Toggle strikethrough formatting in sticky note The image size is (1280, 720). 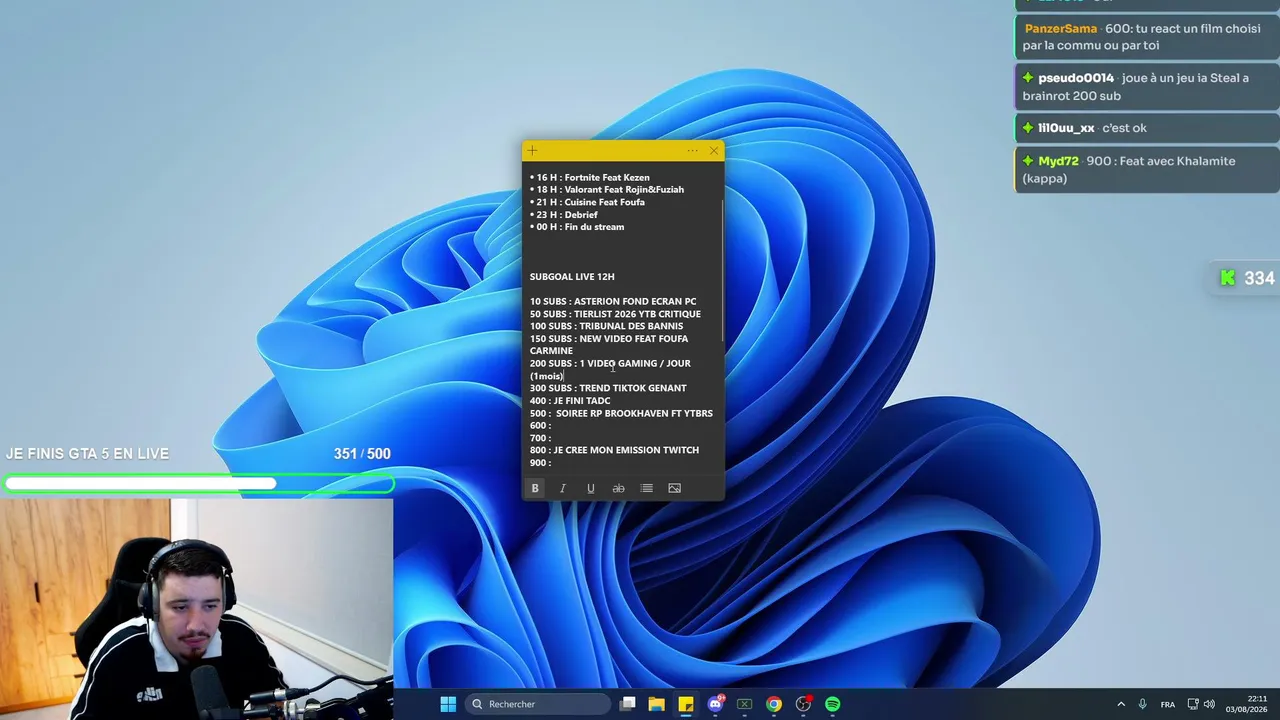pyautogui.click(x=618, y=488)
